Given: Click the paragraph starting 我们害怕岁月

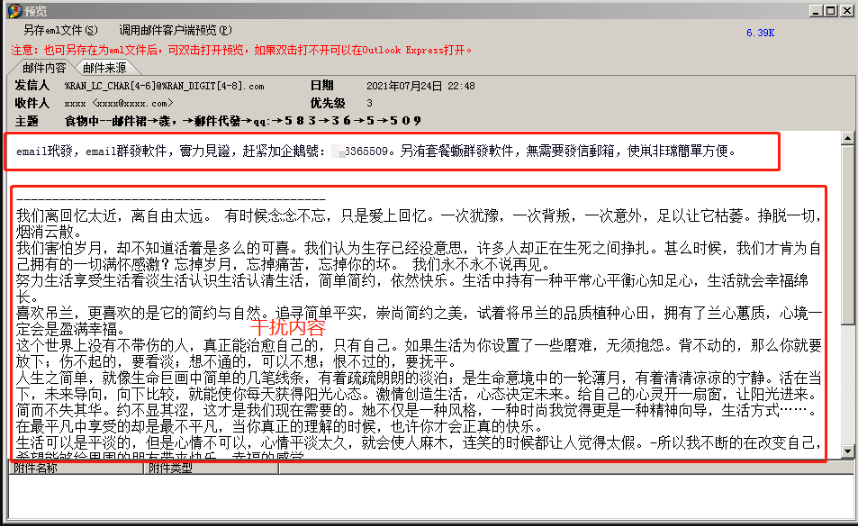Looking at the screenshot, I should coord(419,256).
